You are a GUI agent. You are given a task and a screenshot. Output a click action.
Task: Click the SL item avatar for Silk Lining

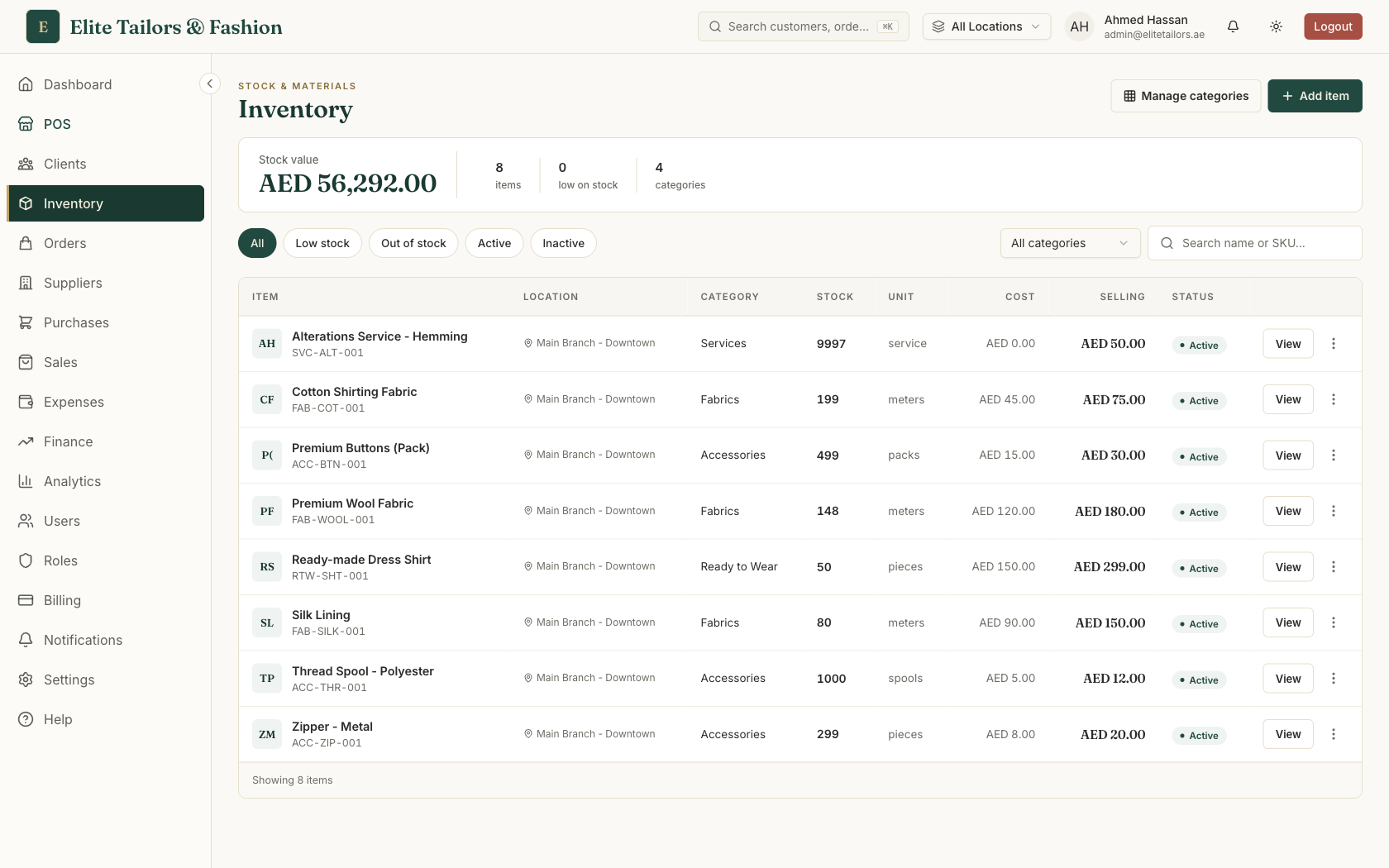[x=267, y=622]
